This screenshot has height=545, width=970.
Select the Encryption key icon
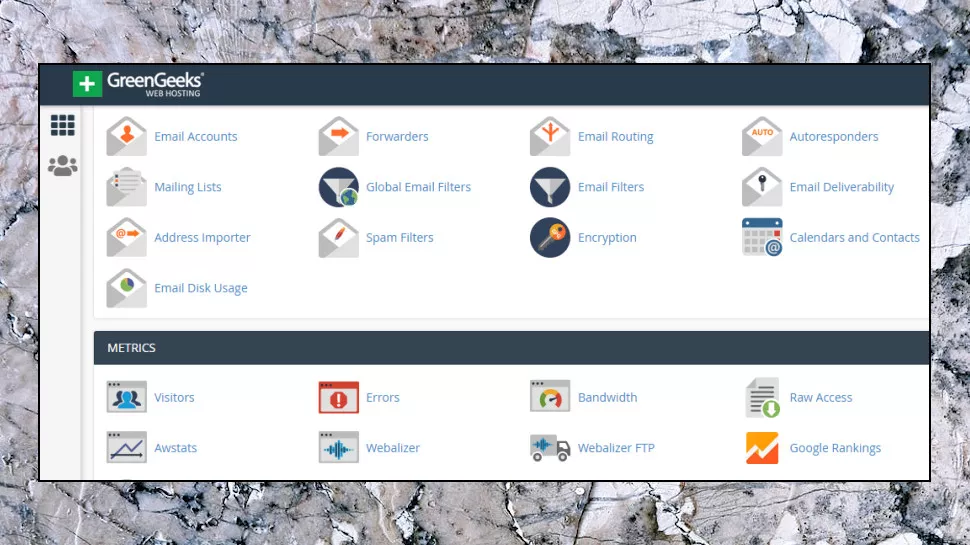pyautogui.click(x=550, y=238)
